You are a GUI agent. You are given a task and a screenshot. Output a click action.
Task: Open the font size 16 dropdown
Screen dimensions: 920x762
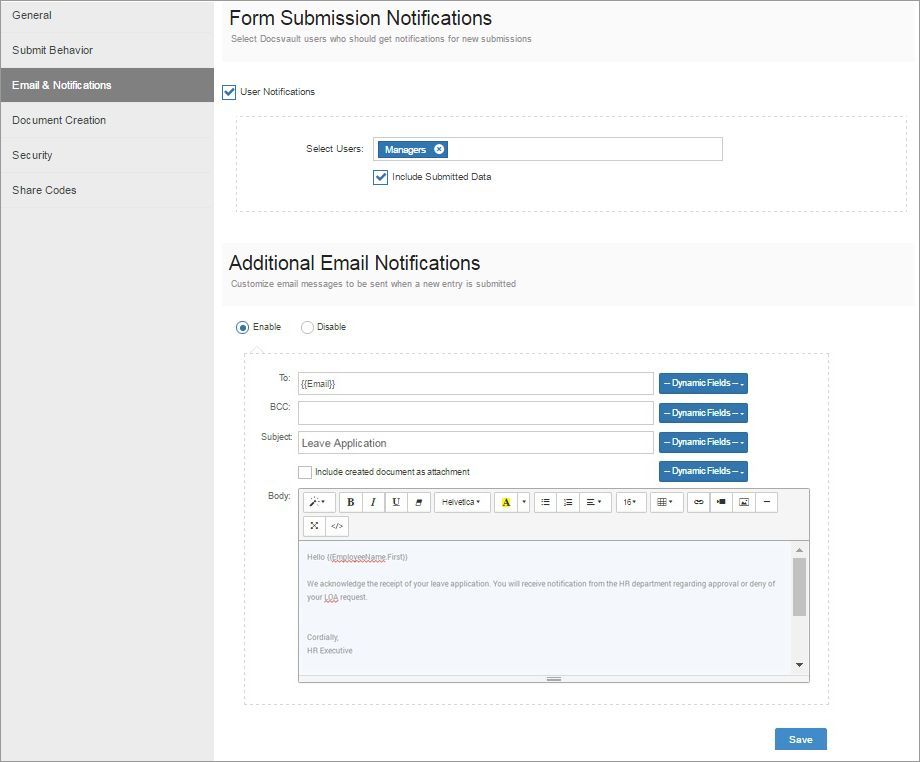click(x=630, y=502)
